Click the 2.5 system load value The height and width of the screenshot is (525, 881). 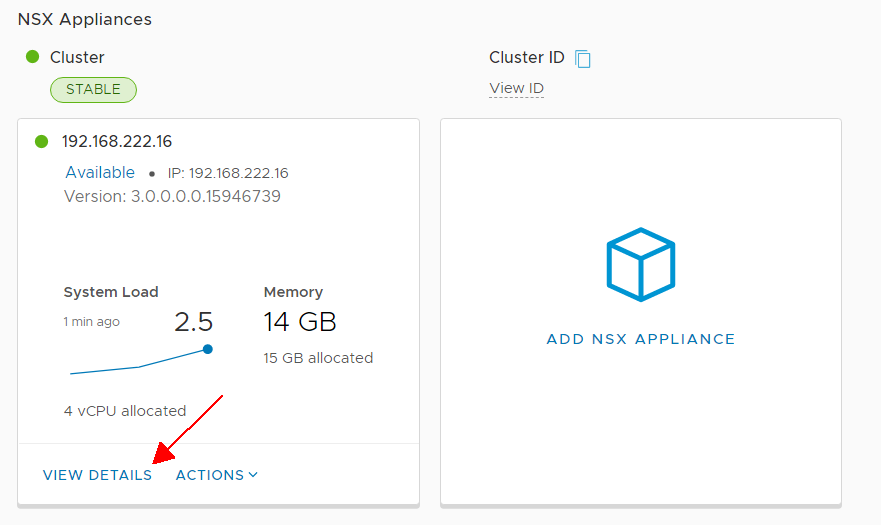193,322
